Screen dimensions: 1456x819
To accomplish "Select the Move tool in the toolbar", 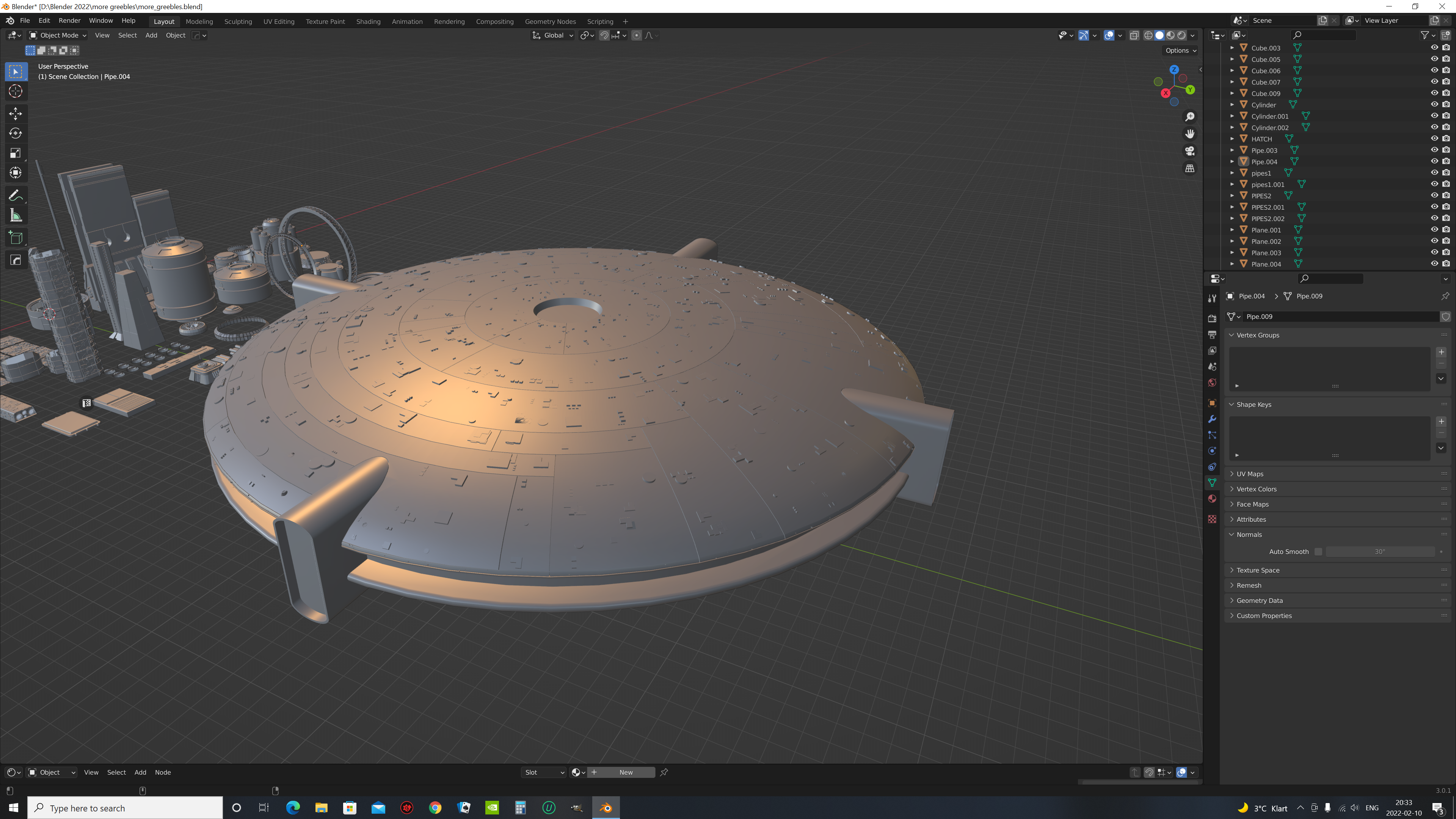I will pos(15,114).
